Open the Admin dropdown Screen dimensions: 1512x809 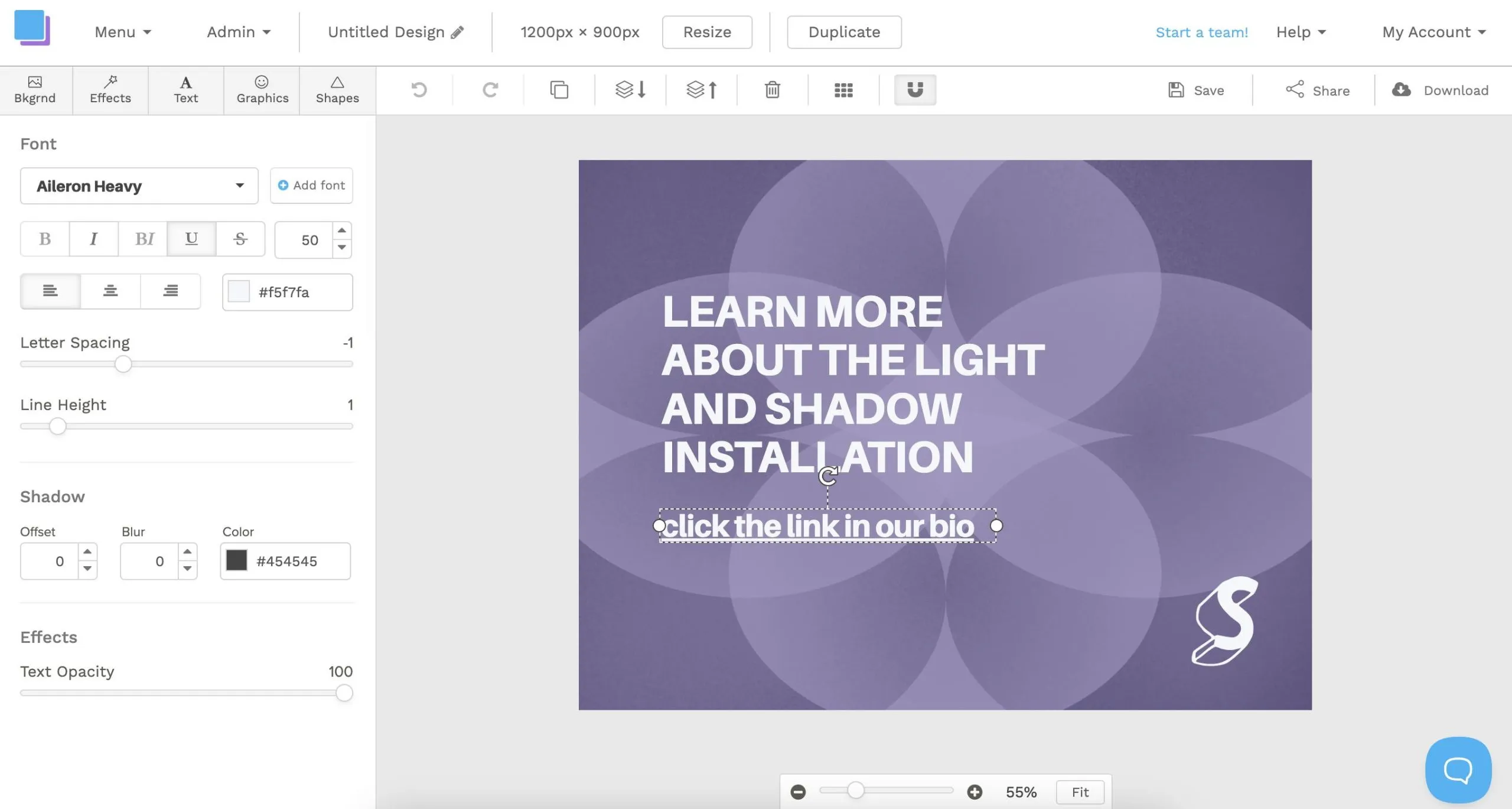point(239,32)
